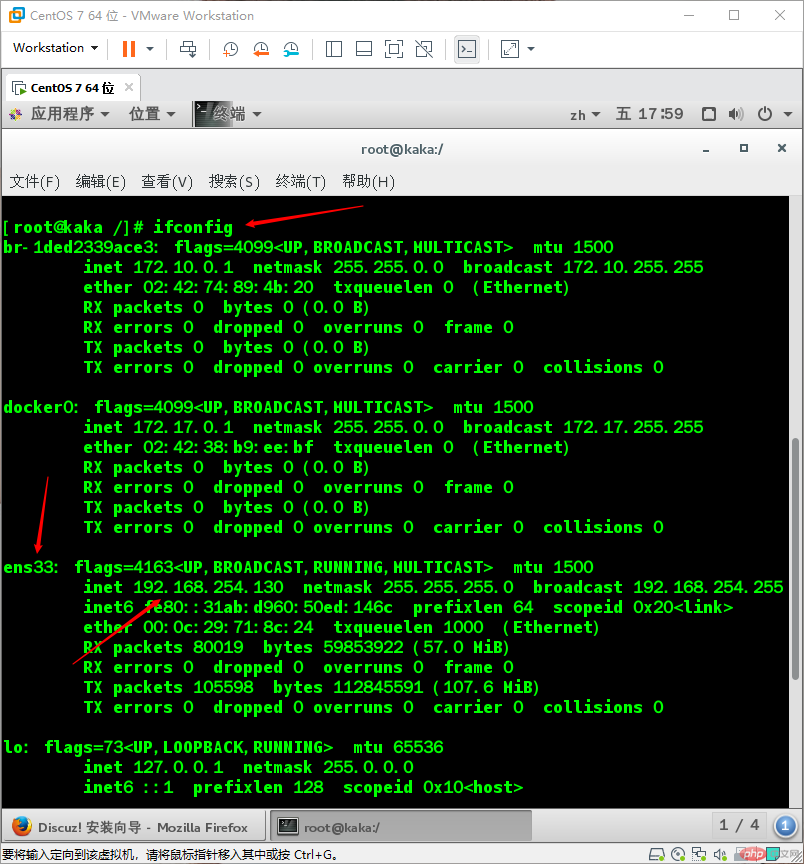Toggle the thumbnail bar visibility icon
Screen dimensions: 804x864
tap(363, 48)
